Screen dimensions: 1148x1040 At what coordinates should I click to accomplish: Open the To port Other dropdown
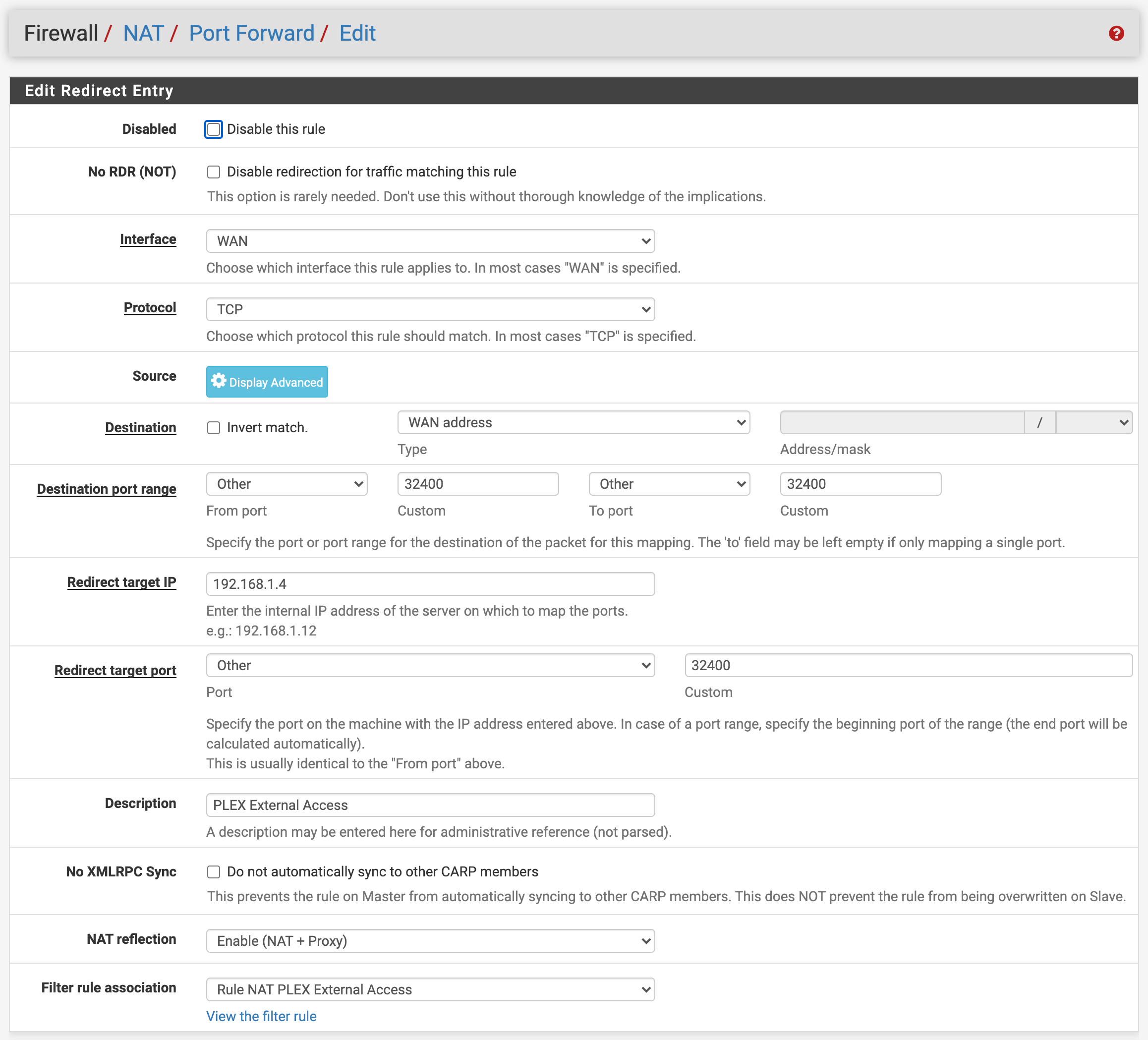(669, 484)
